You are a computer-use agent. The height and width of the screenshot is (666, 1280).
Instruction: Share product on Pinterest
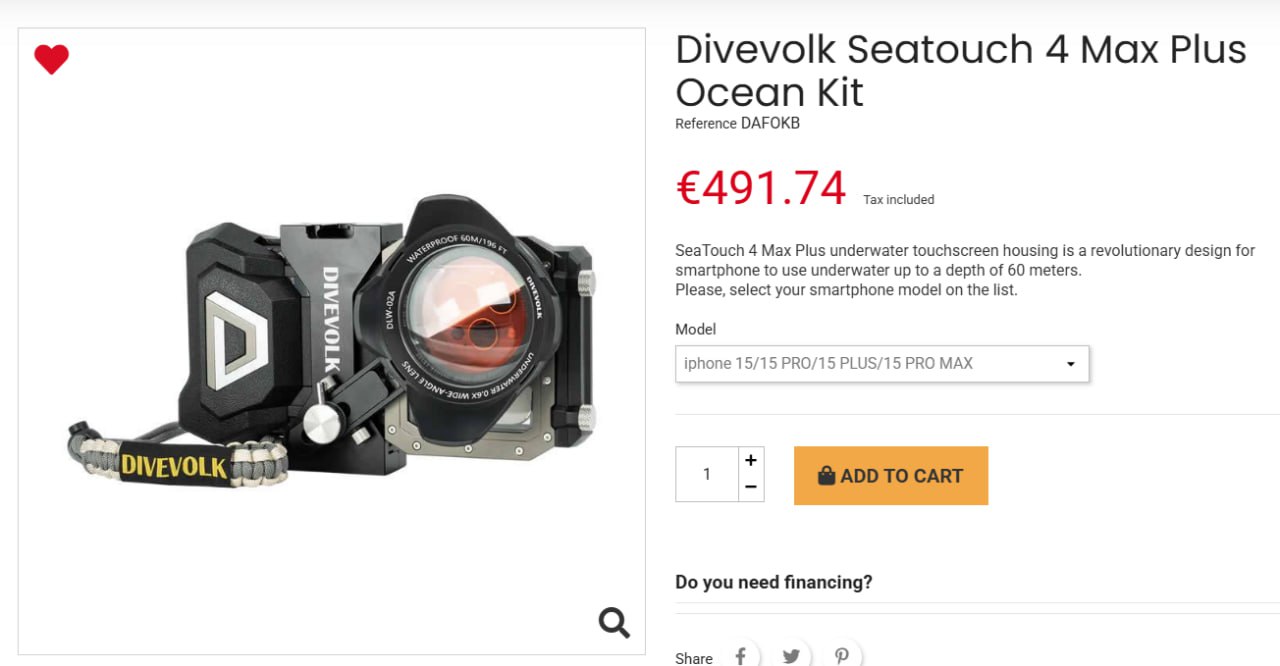pyautogui.click(x=842, y=656)
